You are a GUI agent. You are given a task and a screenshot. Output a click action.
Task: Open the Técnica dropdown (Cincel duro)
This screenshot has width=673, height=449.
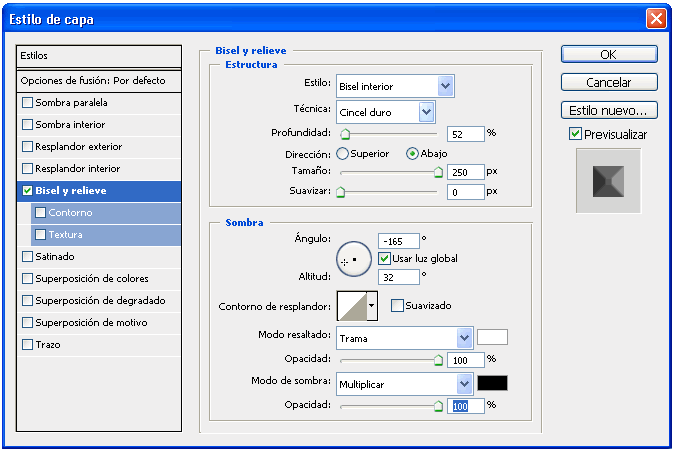click(x=385, y=112)
